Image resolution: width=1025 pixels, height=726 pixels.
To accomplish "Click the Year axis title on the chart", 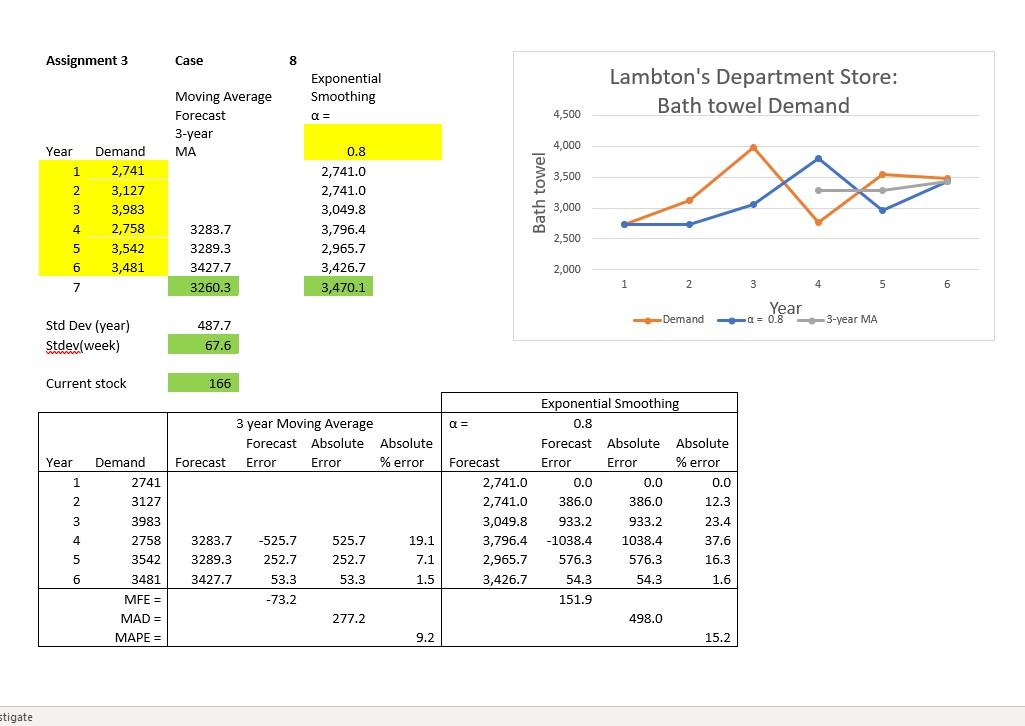I will point(785,308).
